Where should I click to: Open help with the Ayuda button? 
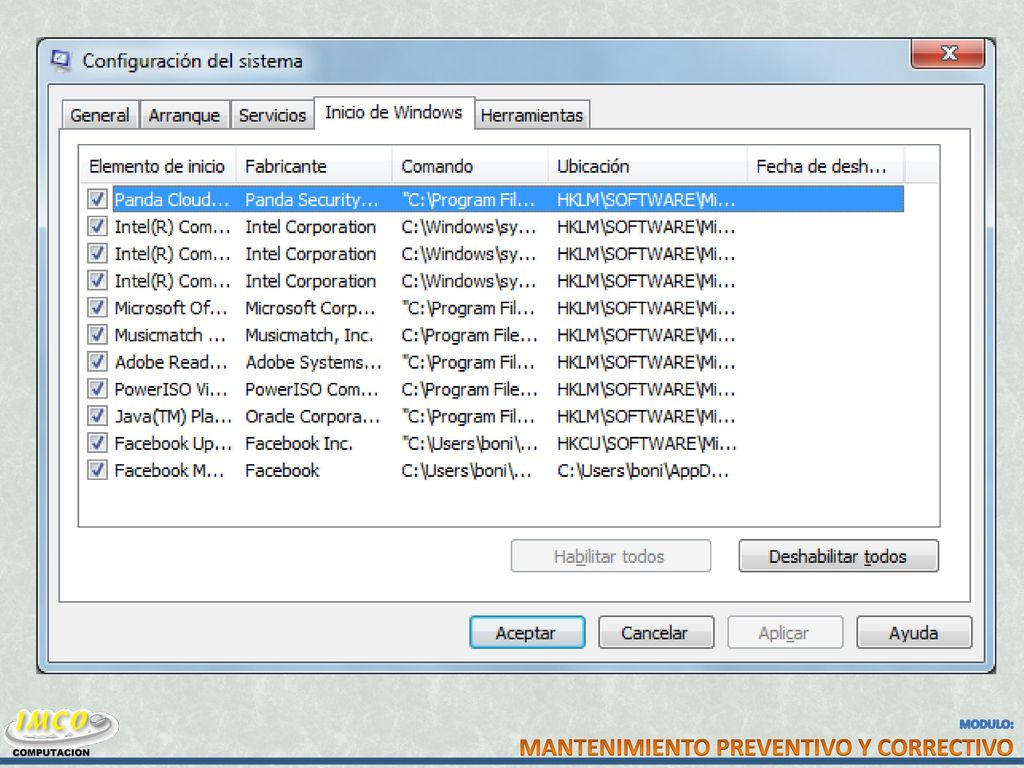pyautogui.click(x=914, y=633)
